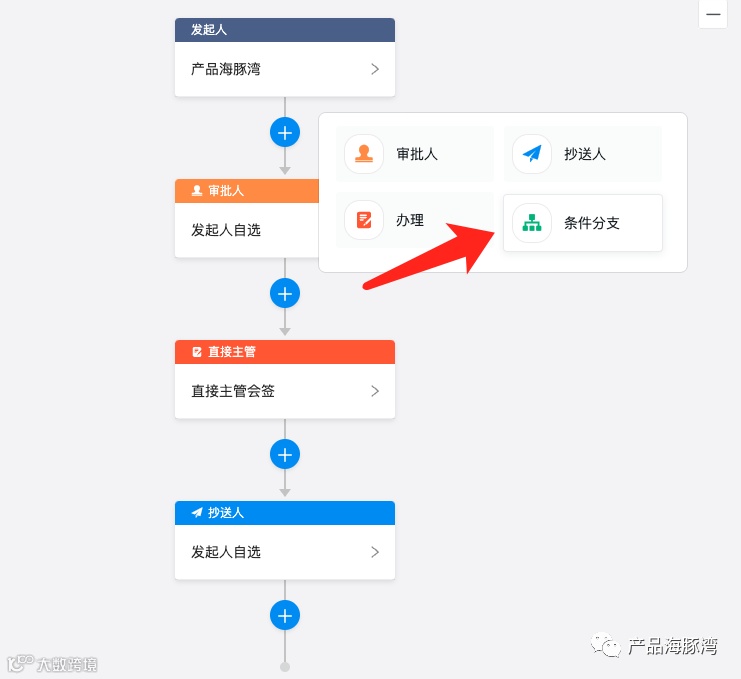Click the red 直接主管 card header

click(284, 352)
